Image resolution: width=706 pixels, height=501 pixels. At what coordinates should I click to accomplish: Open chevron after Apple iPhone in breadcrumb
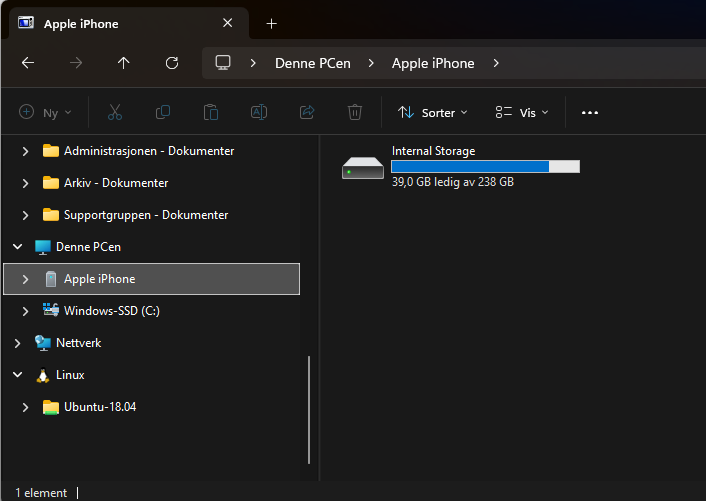pyautogui.click(x=496, y=63)
